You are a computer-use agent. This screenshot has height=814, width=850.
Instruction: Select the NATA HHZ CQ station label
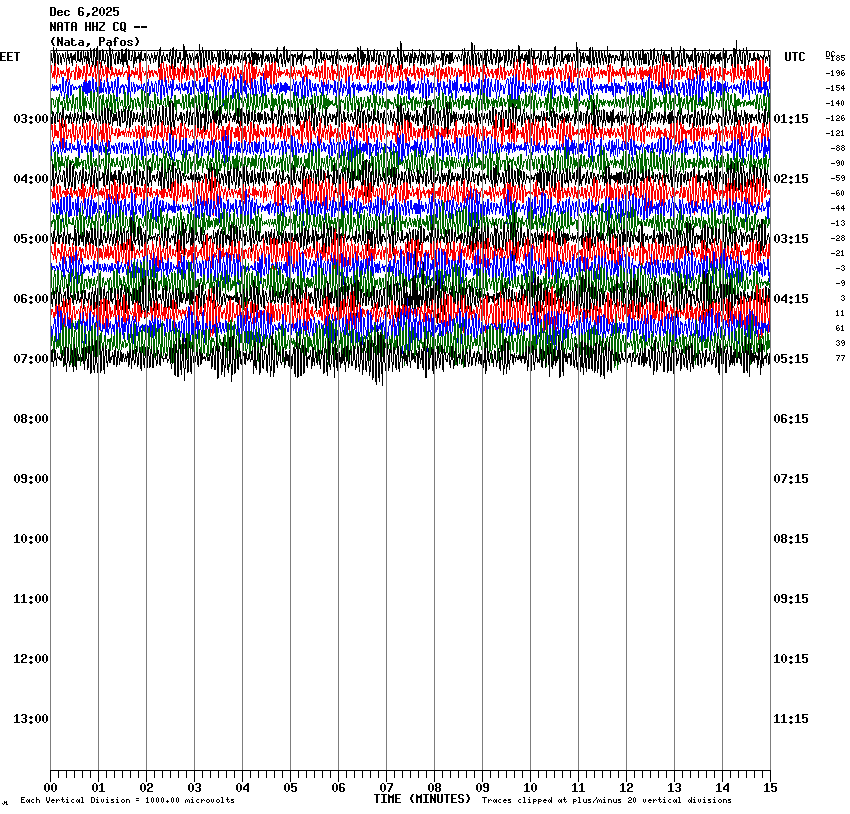click(x=98, y=27)
